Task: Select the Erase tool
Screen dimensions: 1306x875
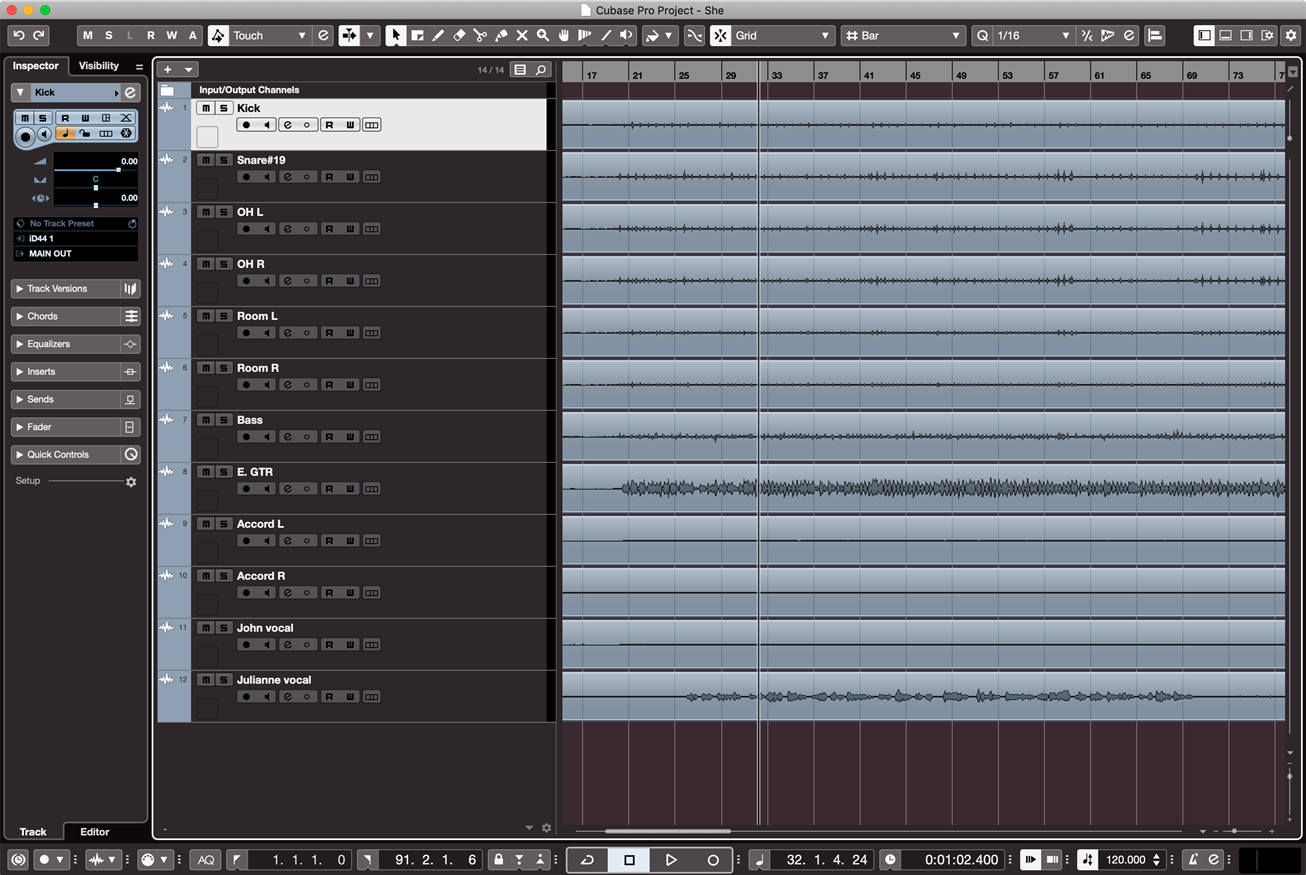Action: pos(459,35)
